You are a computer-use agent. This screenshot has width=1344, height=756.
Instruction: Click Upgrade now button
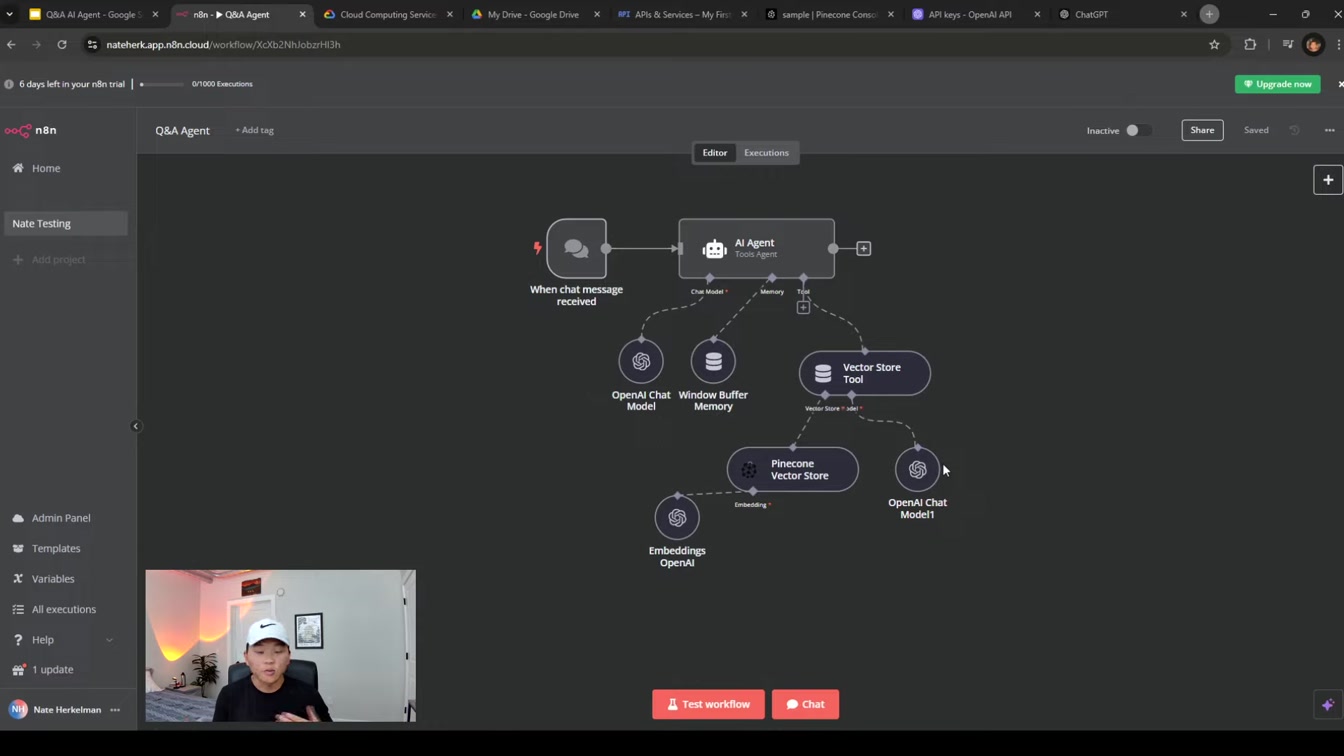pos(1277,84)
